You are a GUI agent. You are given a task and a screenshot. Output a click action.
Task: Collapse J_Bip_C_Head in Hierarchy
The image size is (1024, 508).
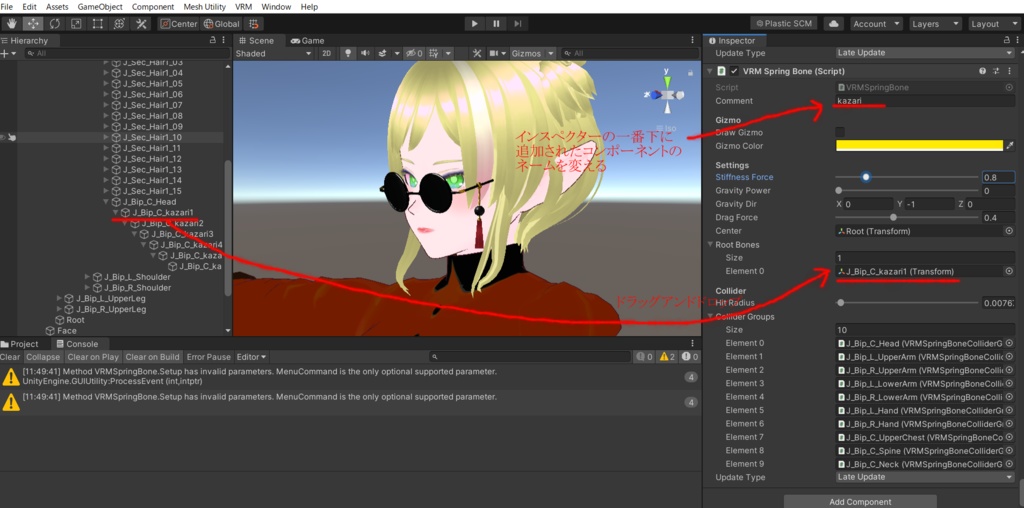pos(106,202)
